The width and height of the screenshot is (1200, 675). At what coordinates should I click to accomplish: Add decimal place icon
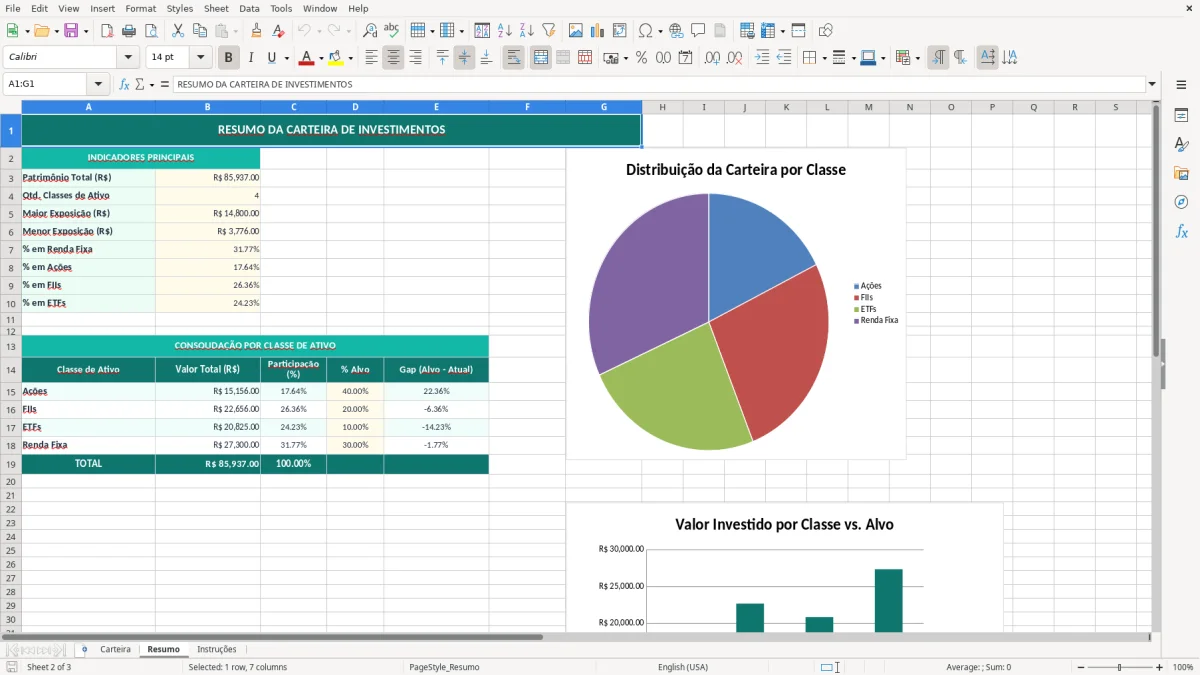click(x=712, y=58)
